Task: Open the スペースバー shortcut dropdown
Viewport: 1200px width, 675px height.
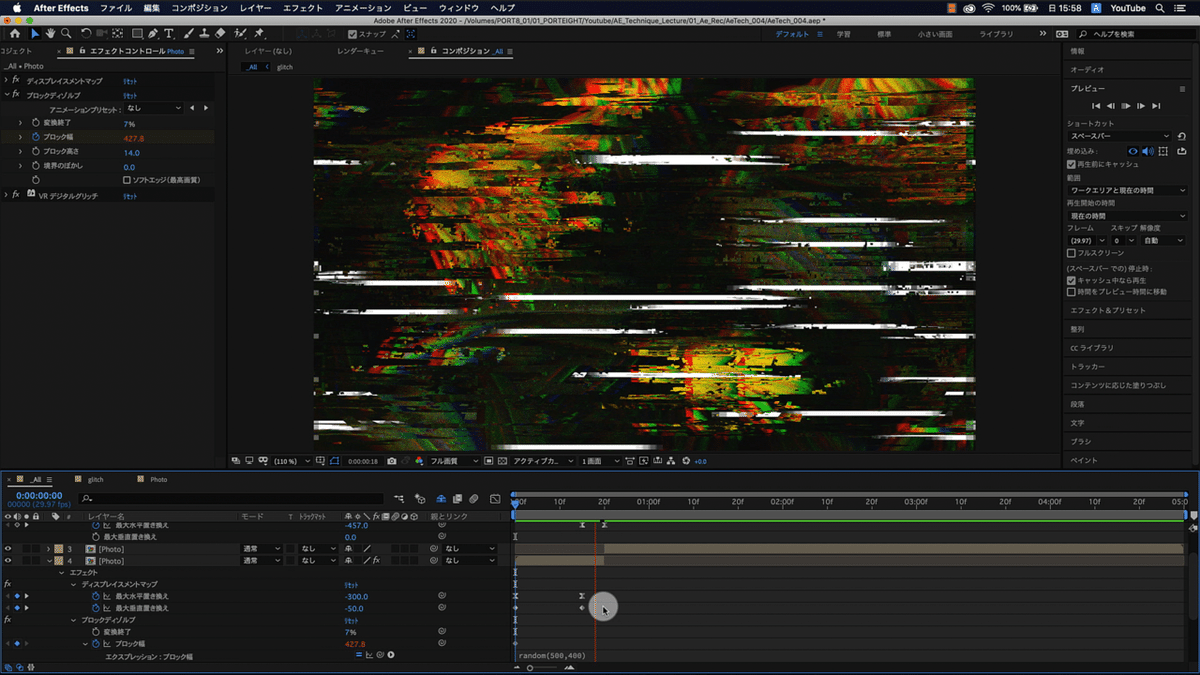Action: point(1119,136)
